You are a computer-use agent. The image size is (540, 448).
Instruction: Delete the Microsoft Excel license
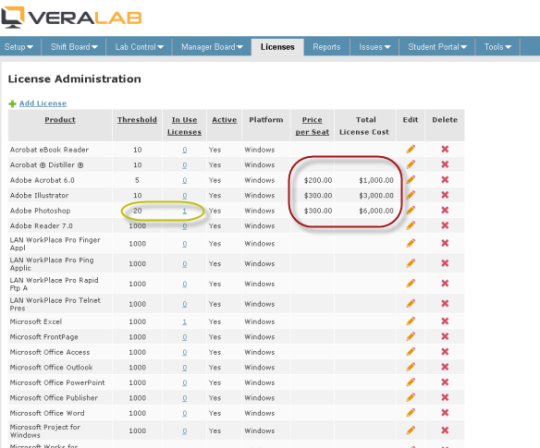point(445,321)
